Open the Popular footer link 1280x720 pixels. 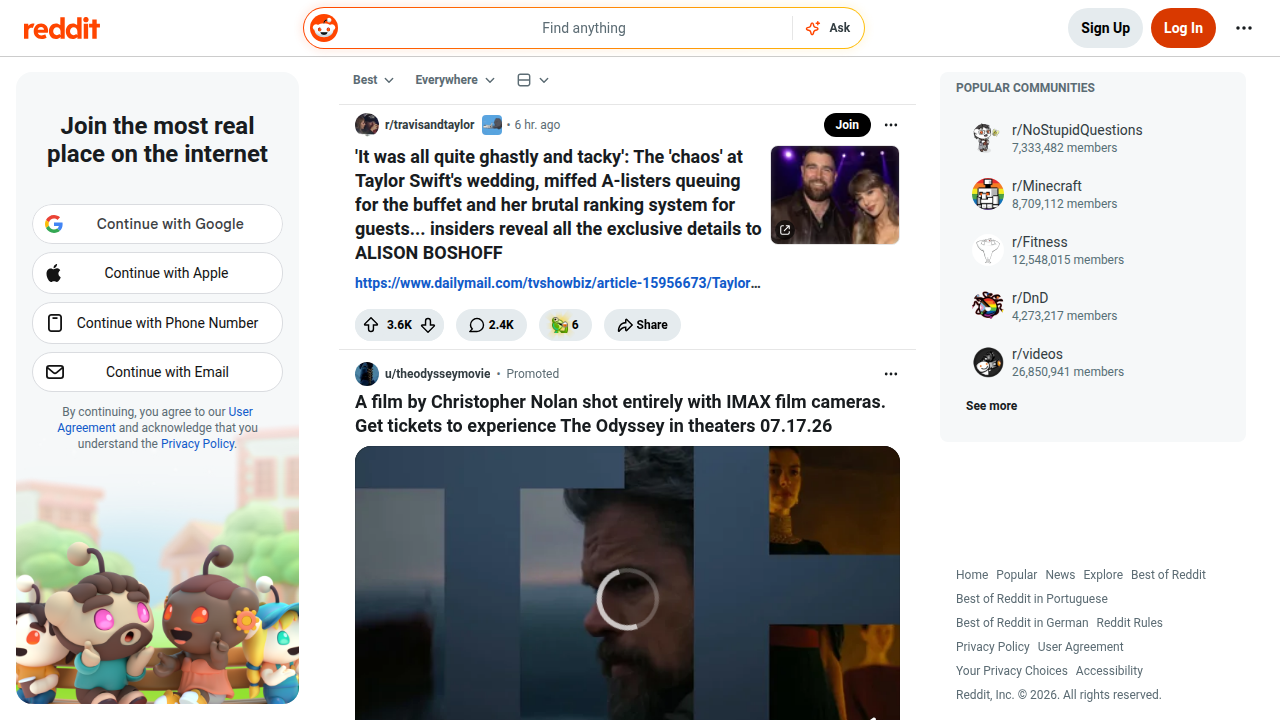click(x=1016, y=575)
